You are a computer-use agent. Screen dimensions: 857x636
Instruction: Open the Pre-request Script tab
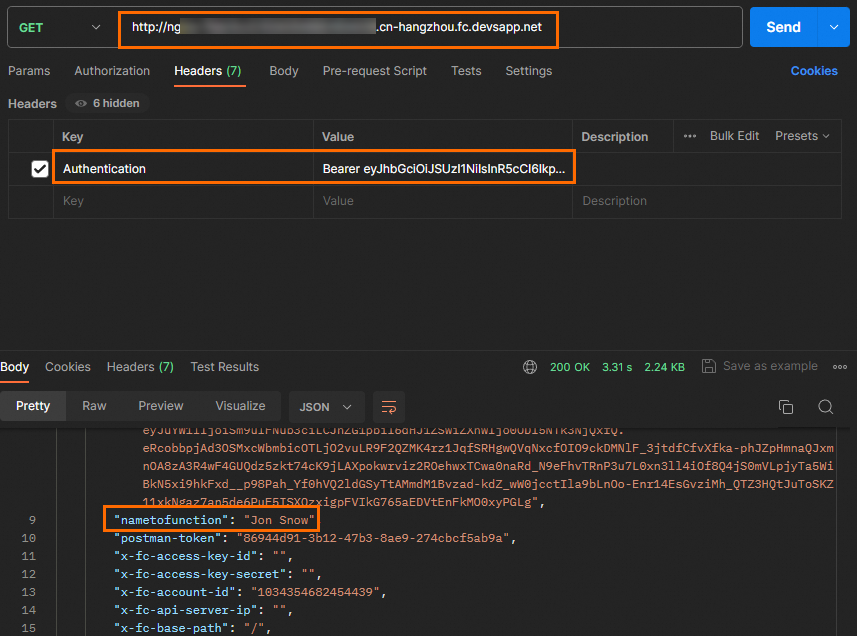coord(374,71)
